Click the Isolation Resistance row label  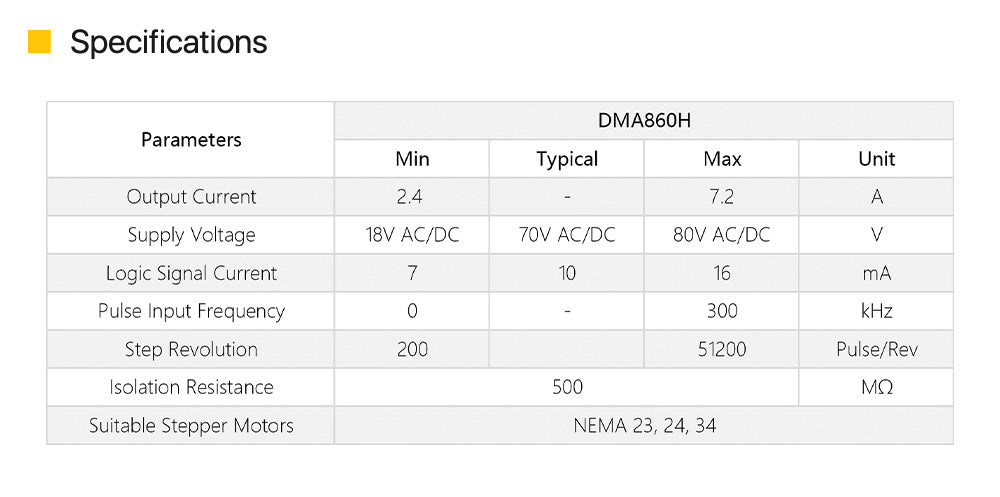pyautogui.click(x=191, y=387)
